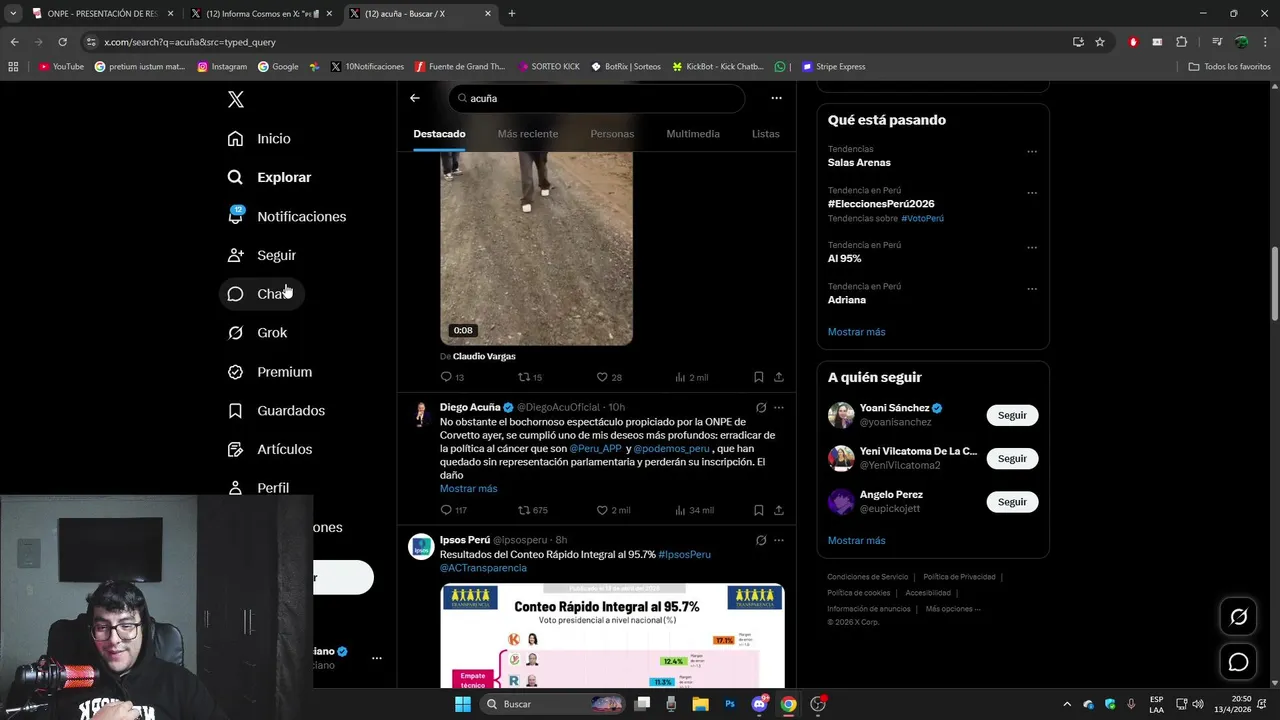This screenshot has width=1280, height=720.
Task: Open Guardados bookmarks
Action: pos(276,411)
